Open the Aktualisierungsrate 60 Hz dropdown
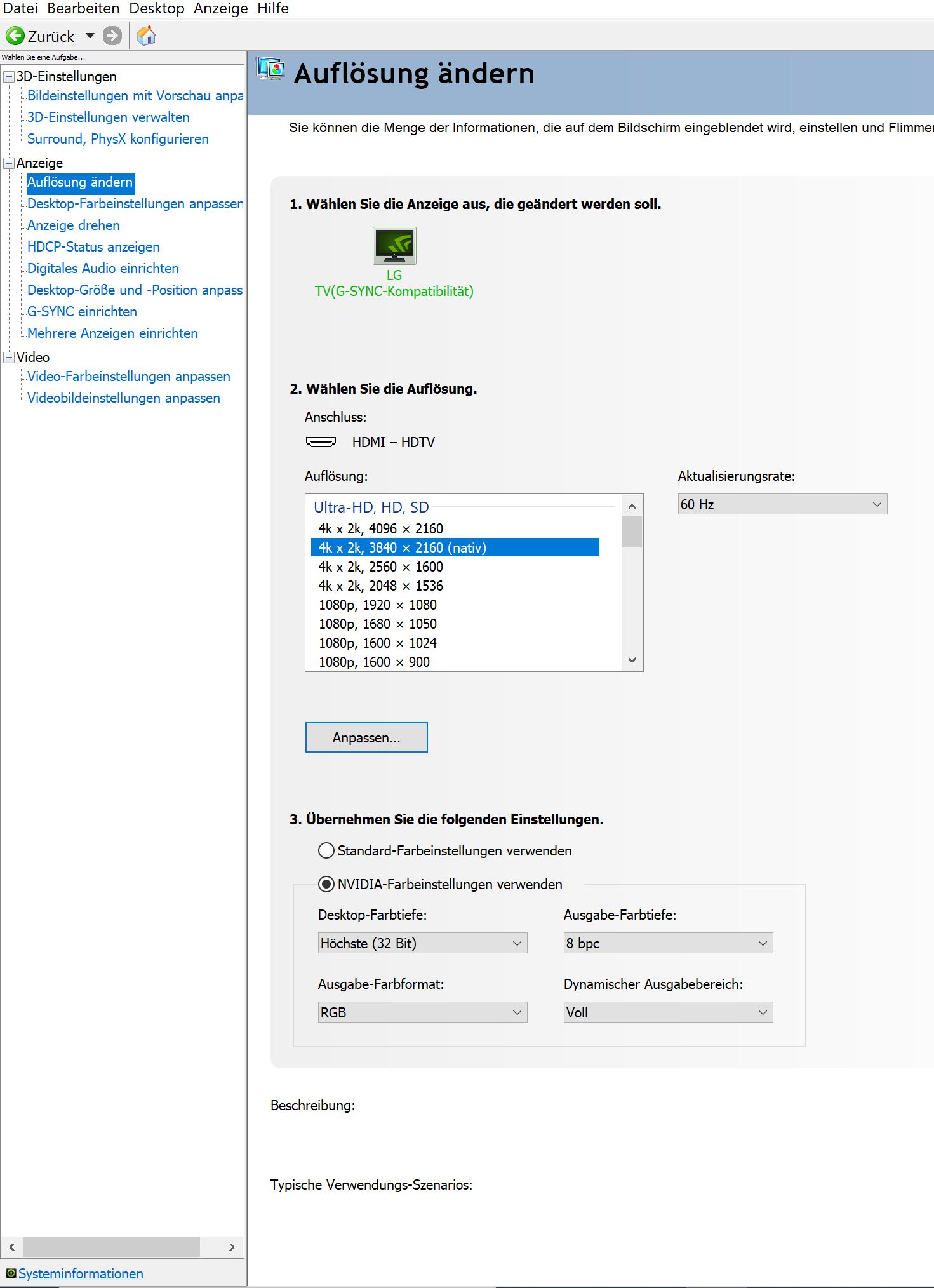This screenshot has width=934, height=1288. point(782,504)
